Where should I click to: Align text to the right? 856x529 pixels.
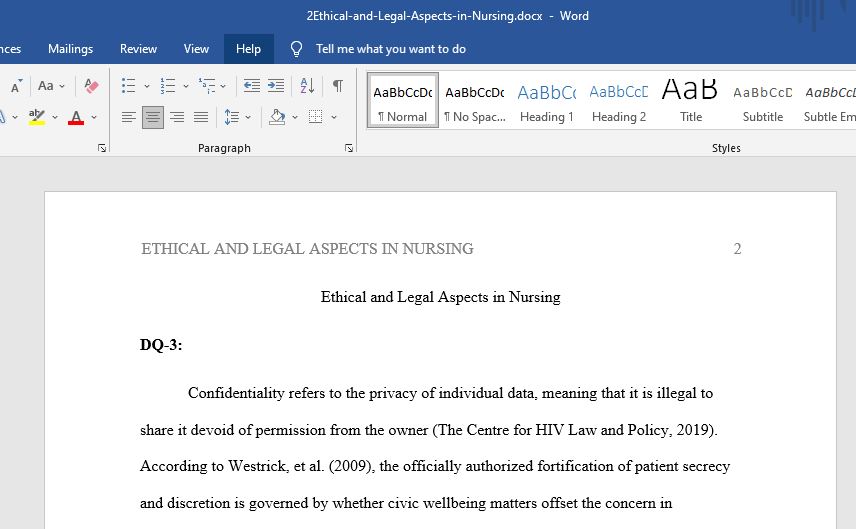177,117
